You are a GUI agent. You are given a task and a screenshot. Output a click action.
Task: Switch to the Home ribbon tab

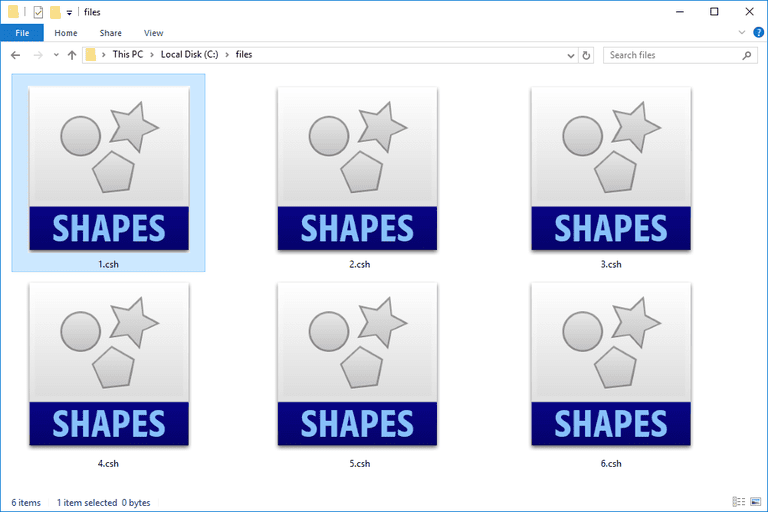tap(66, 33)
